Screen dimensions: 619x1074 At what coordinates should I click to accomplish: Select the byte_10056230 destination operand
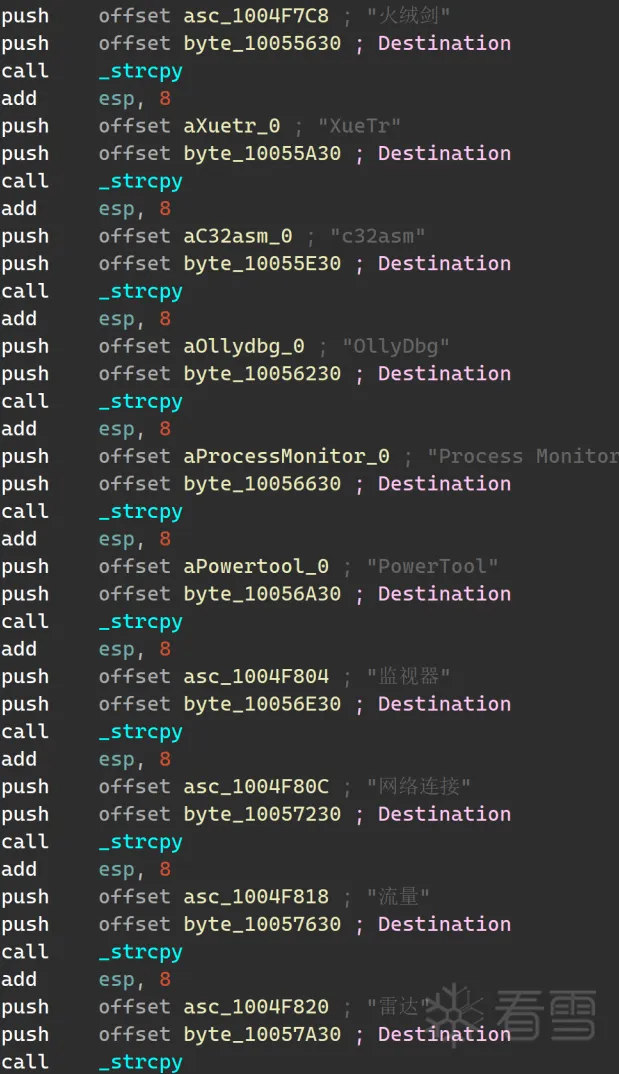[x=262, y=374]
